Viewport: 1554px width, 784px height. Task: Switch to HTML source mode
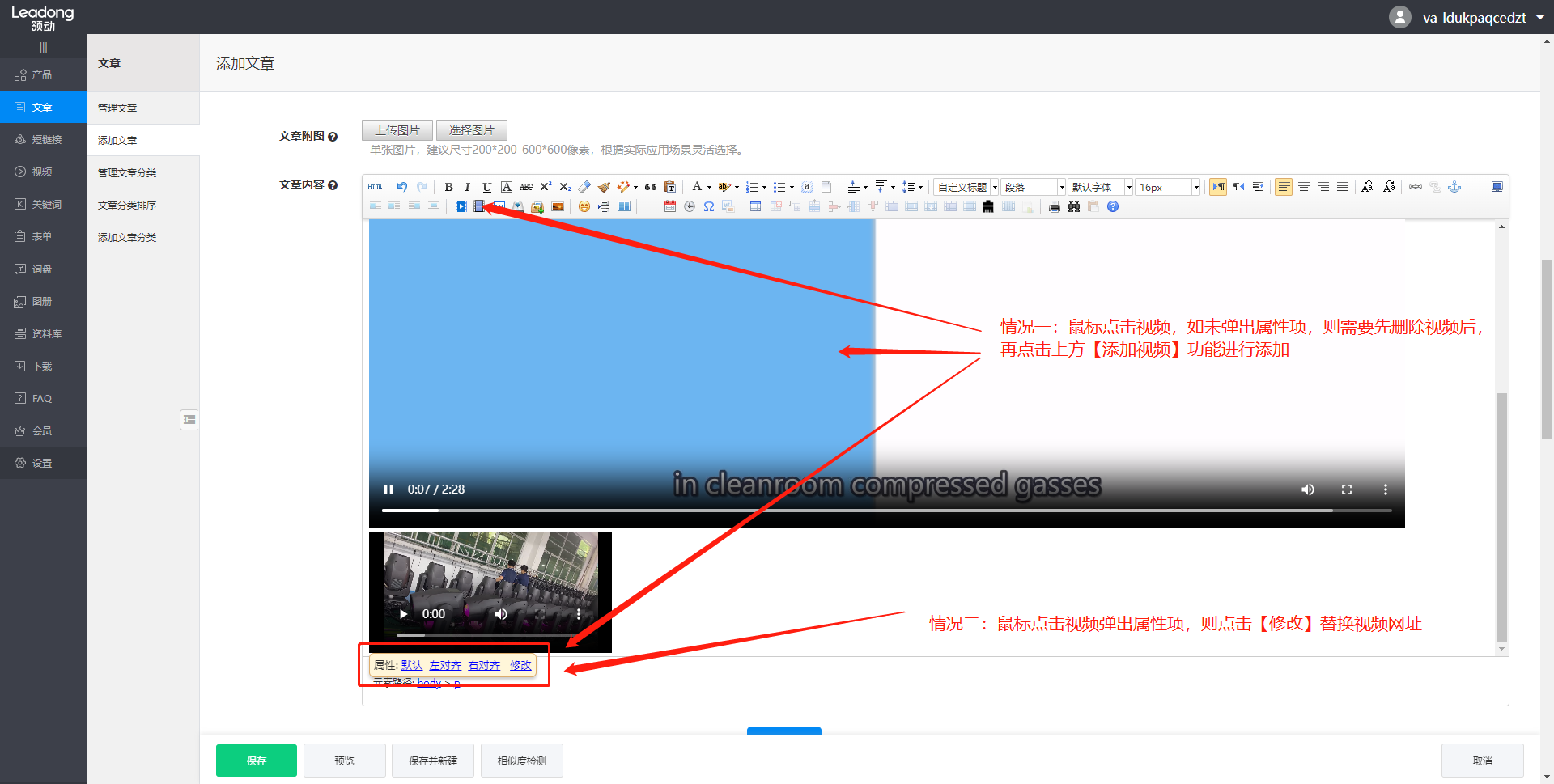375,187
